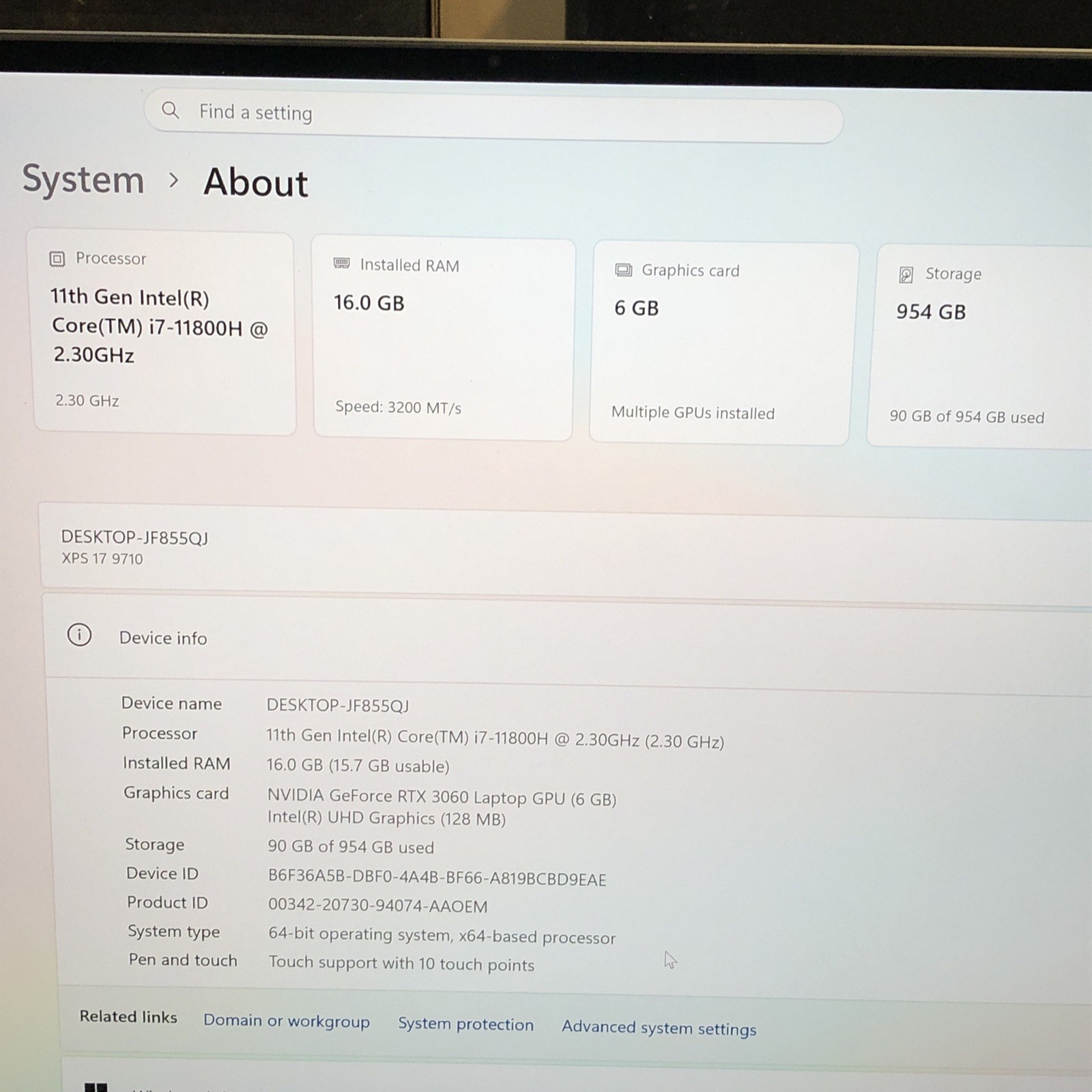
Task: Select Product ID 00342-20730-94074-AAOEM
Action: click(x=377, y=906)
